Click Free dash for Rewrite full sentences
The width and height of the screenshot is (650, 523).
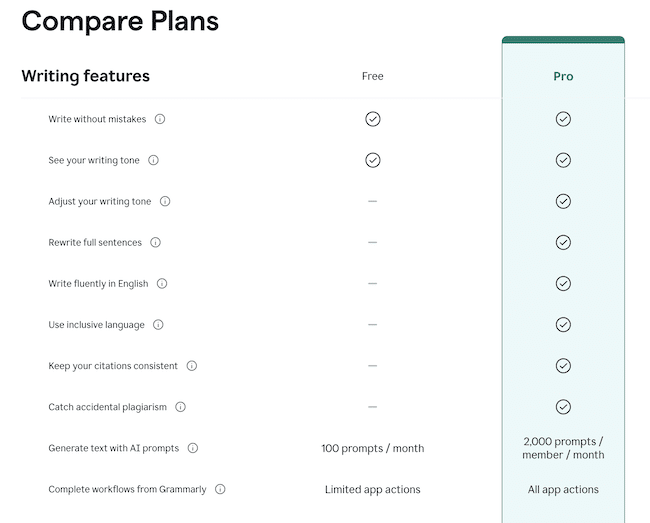pyautogui.click(x=372, y=242)
